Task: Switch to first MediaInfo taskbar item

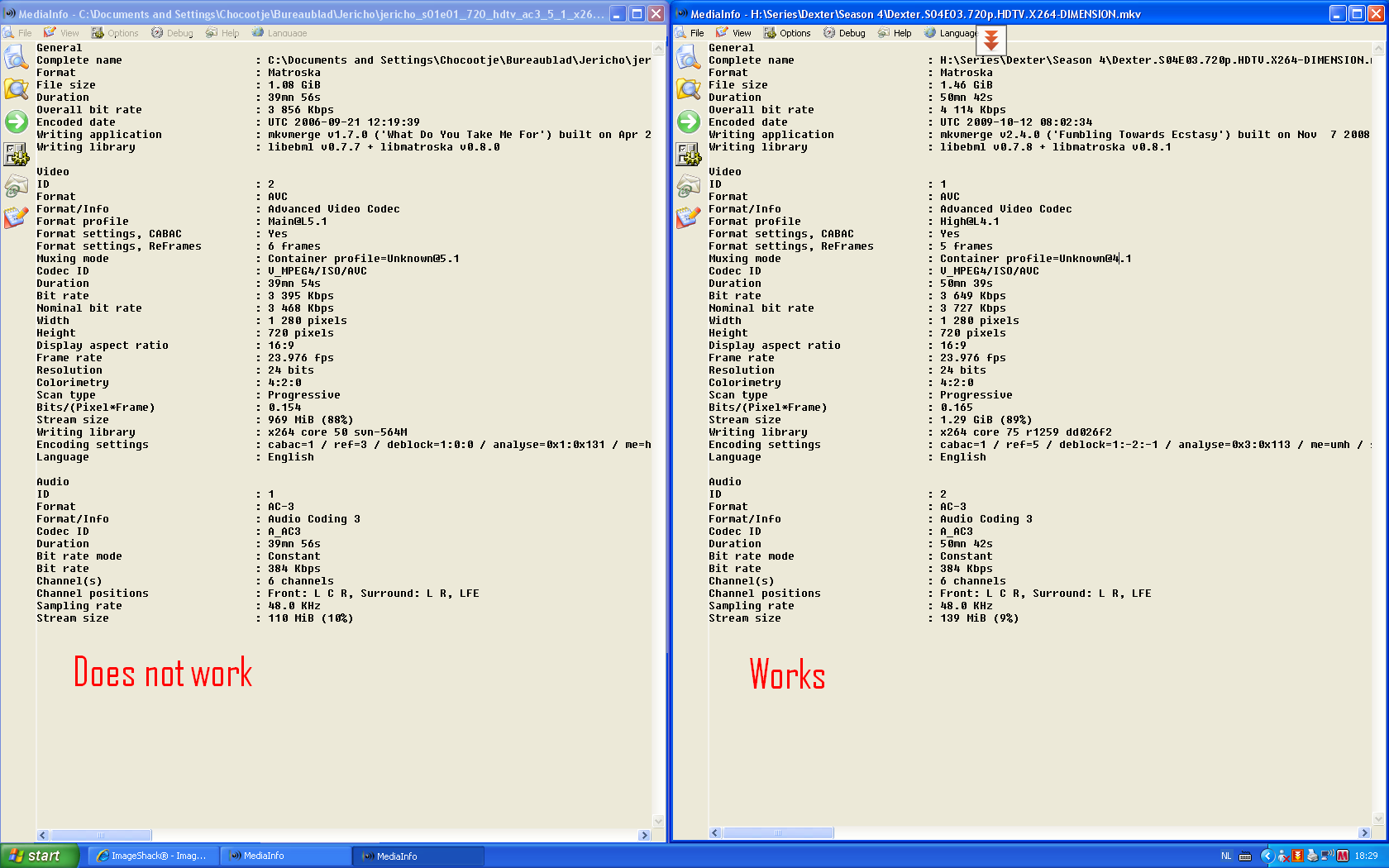Action: click(x=285, y=856)
